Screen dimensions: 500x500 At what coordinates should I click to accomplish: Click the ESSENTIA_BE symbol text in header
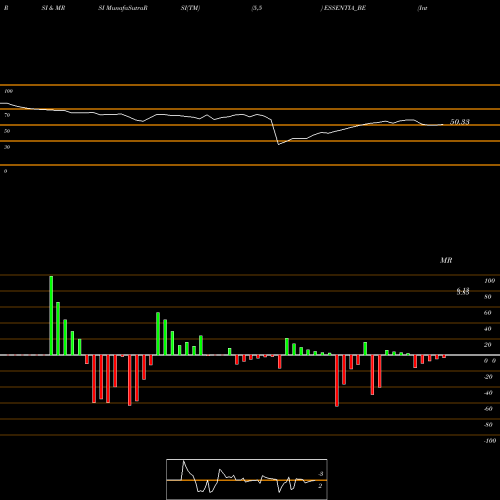[345, 8]
